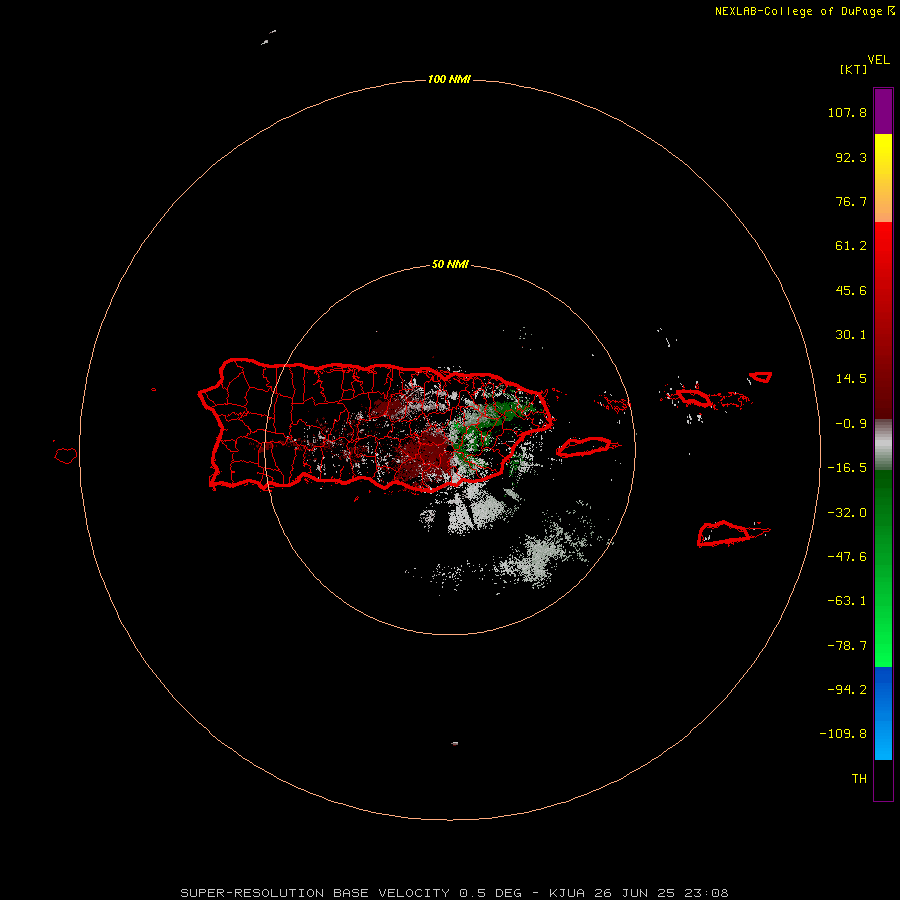Click the 92.3 velocity scale value
This screenshot has height=900, width=900.
coord(851,157)
